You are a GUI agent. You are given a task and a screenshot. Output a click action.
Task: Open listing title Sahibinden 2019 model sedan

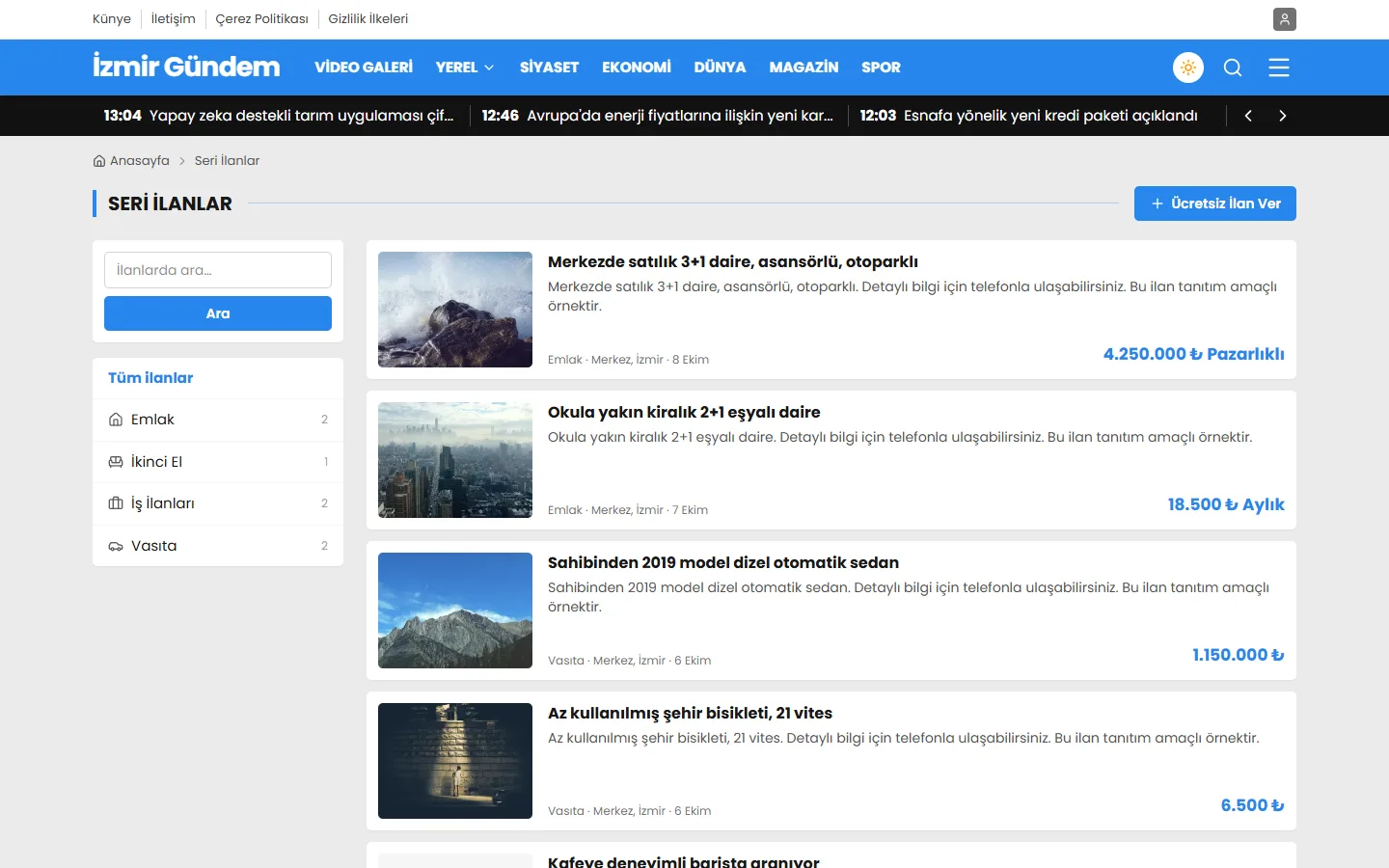[x=723, y=563]
